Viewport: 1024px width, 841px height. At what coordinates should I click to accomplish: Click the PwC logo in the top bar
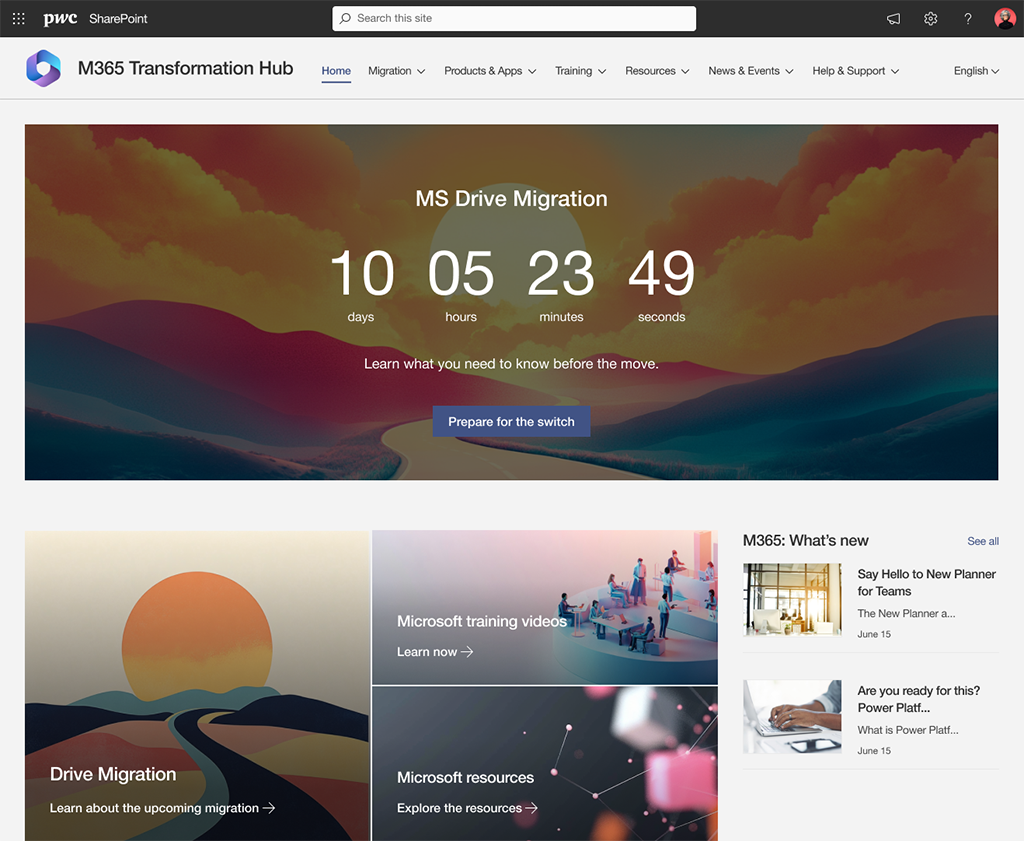pyautogui.click(x=60, y=18)
